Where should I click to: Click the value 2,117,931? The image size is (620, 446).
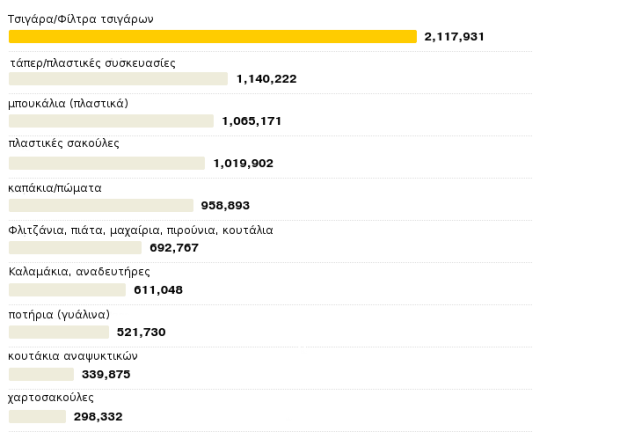(454, 37)
